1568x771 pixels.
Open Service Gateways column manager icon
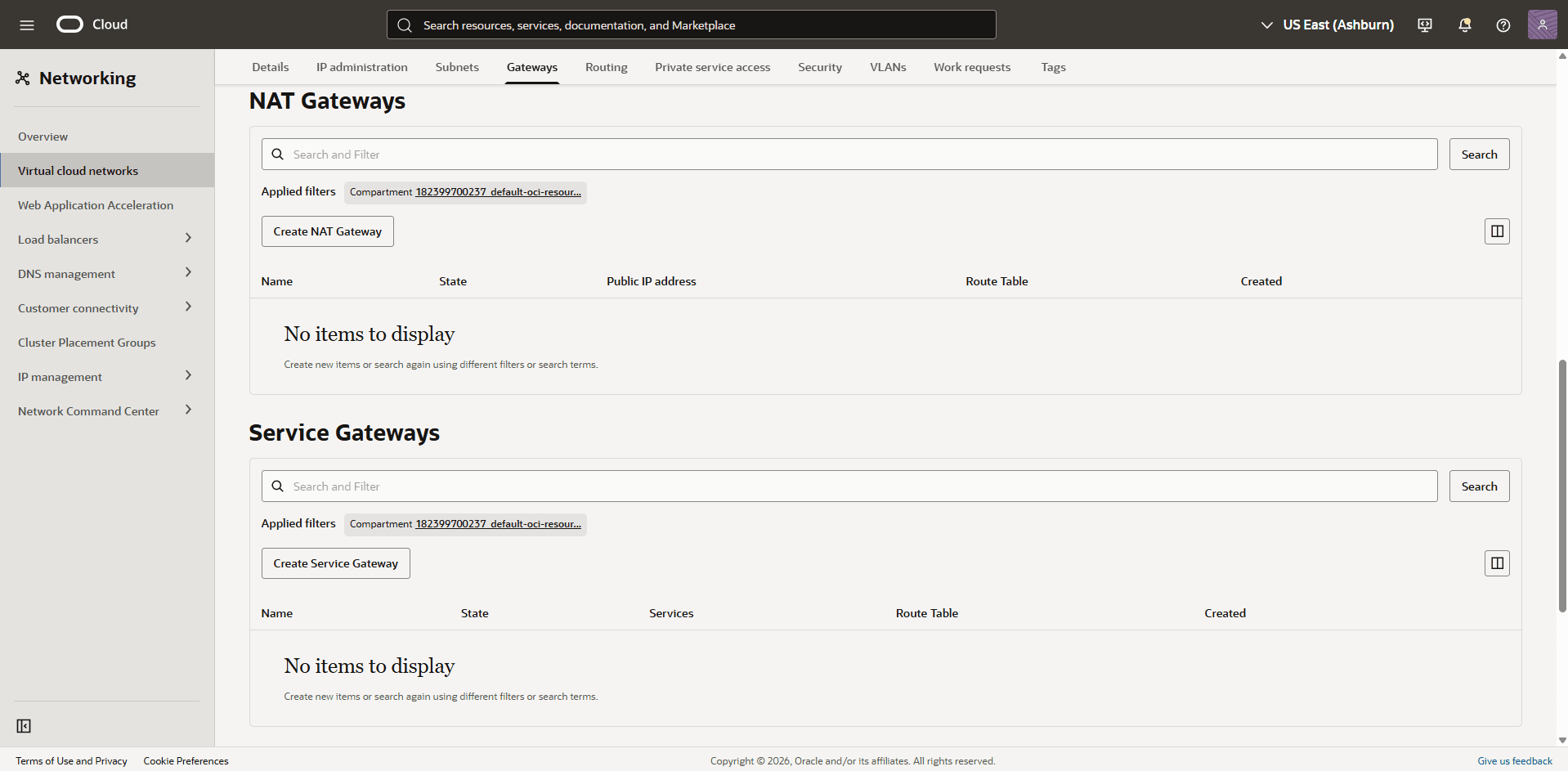click(1497, 563)
